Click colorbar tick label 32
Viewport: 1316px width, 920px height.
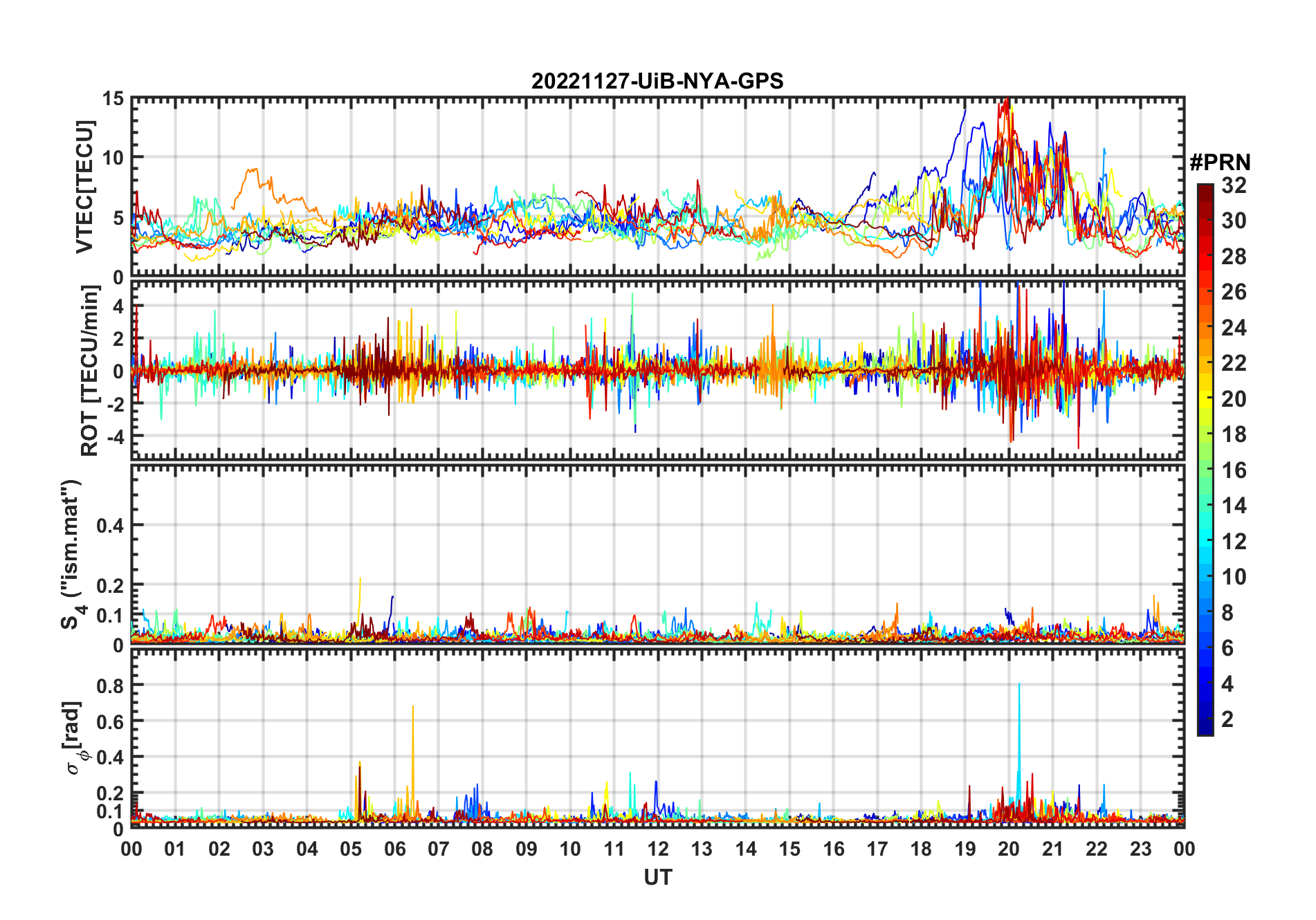[x=1234, y=185]
